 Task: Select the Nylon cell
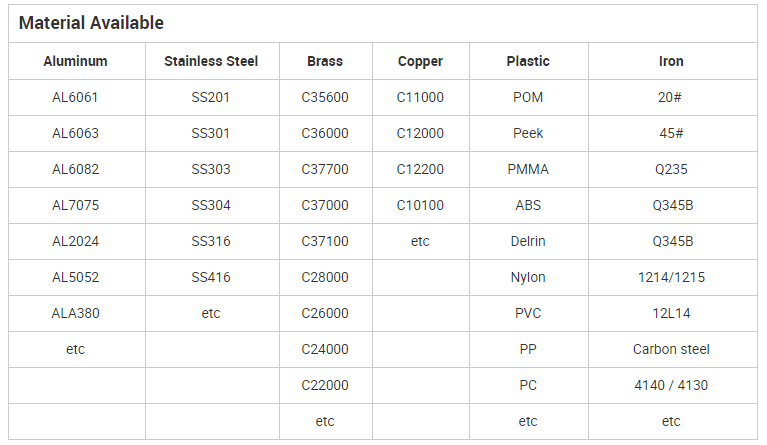(528, 277)
